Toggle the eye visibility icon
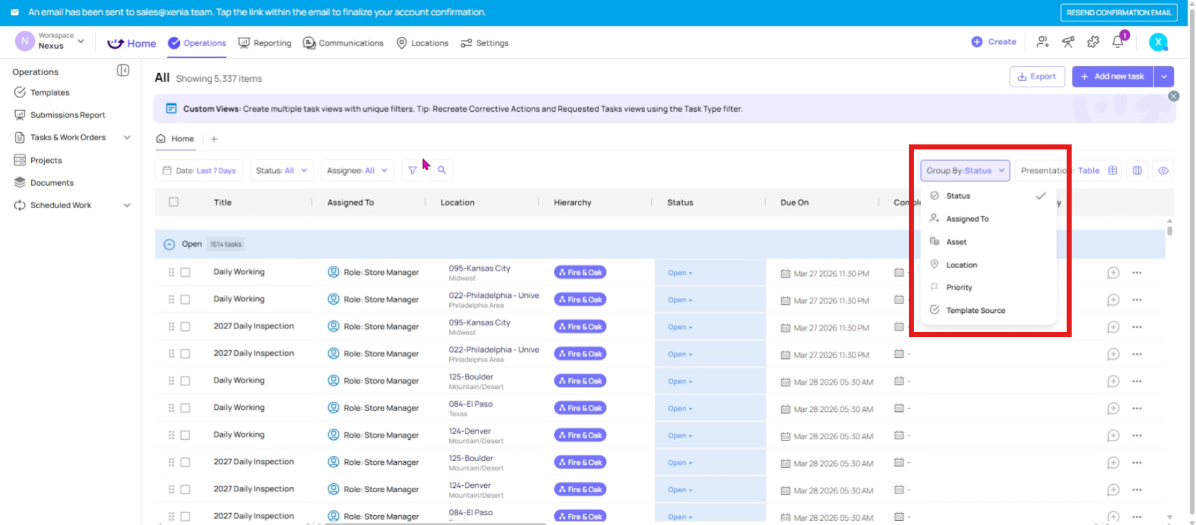This screenshot has width=1196, height=525. [x=1163, y=171]
